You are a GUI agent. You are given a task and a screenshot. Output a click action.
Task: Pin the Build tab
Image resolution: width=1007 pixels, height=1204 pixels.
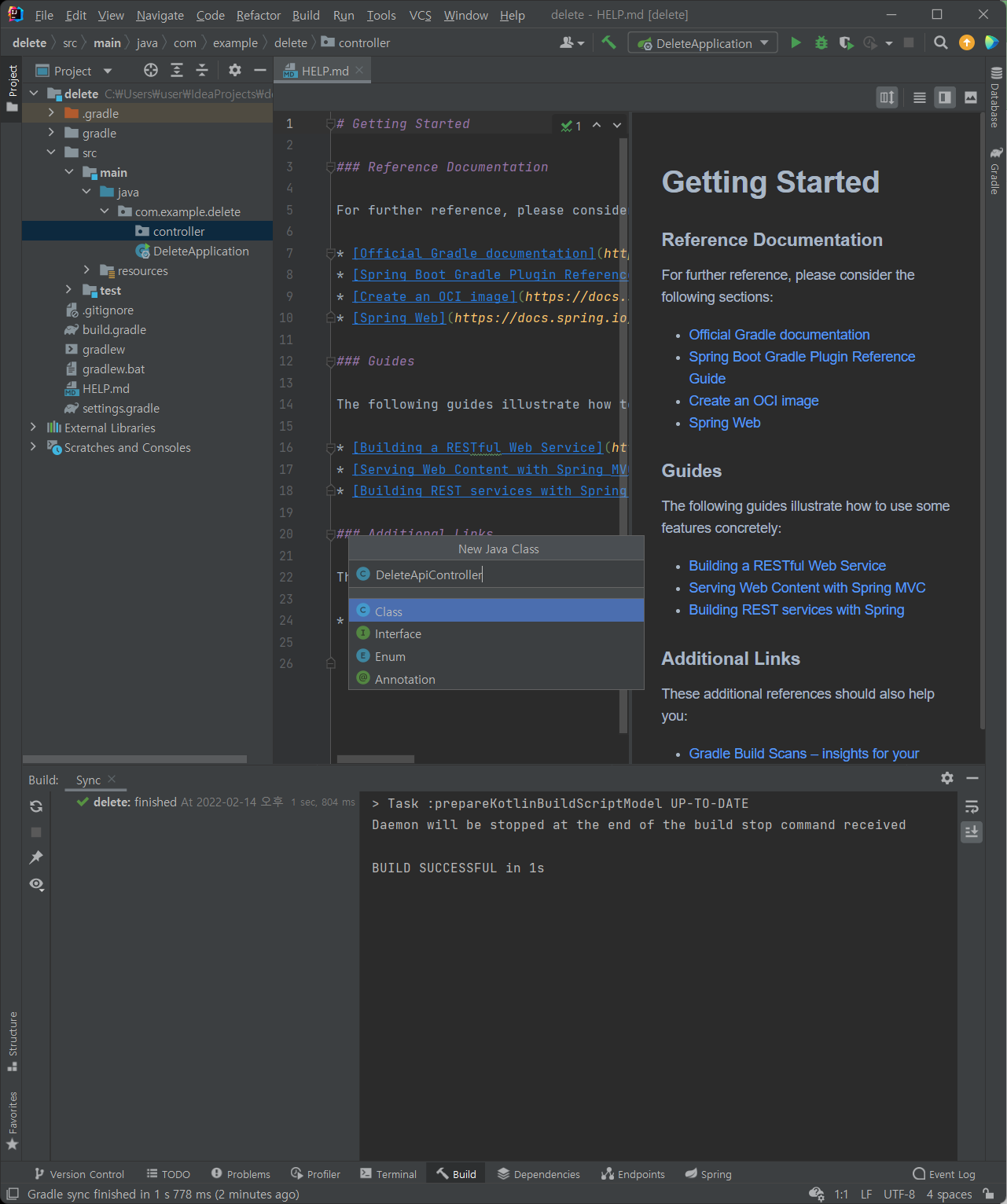36,857
